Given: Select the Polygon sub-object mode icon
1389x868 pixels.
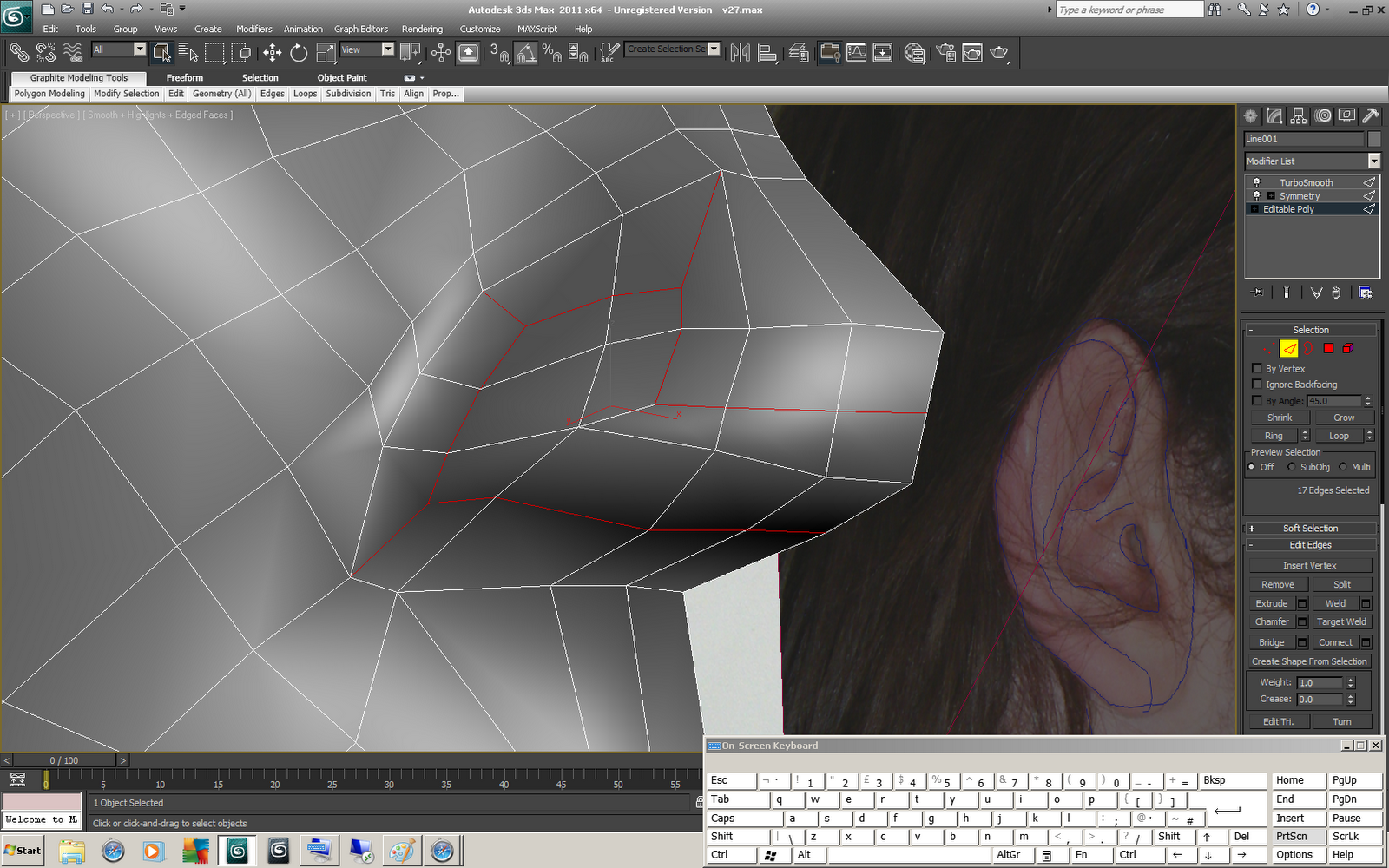Looking at the screenshot, I should click(1327, 349).
